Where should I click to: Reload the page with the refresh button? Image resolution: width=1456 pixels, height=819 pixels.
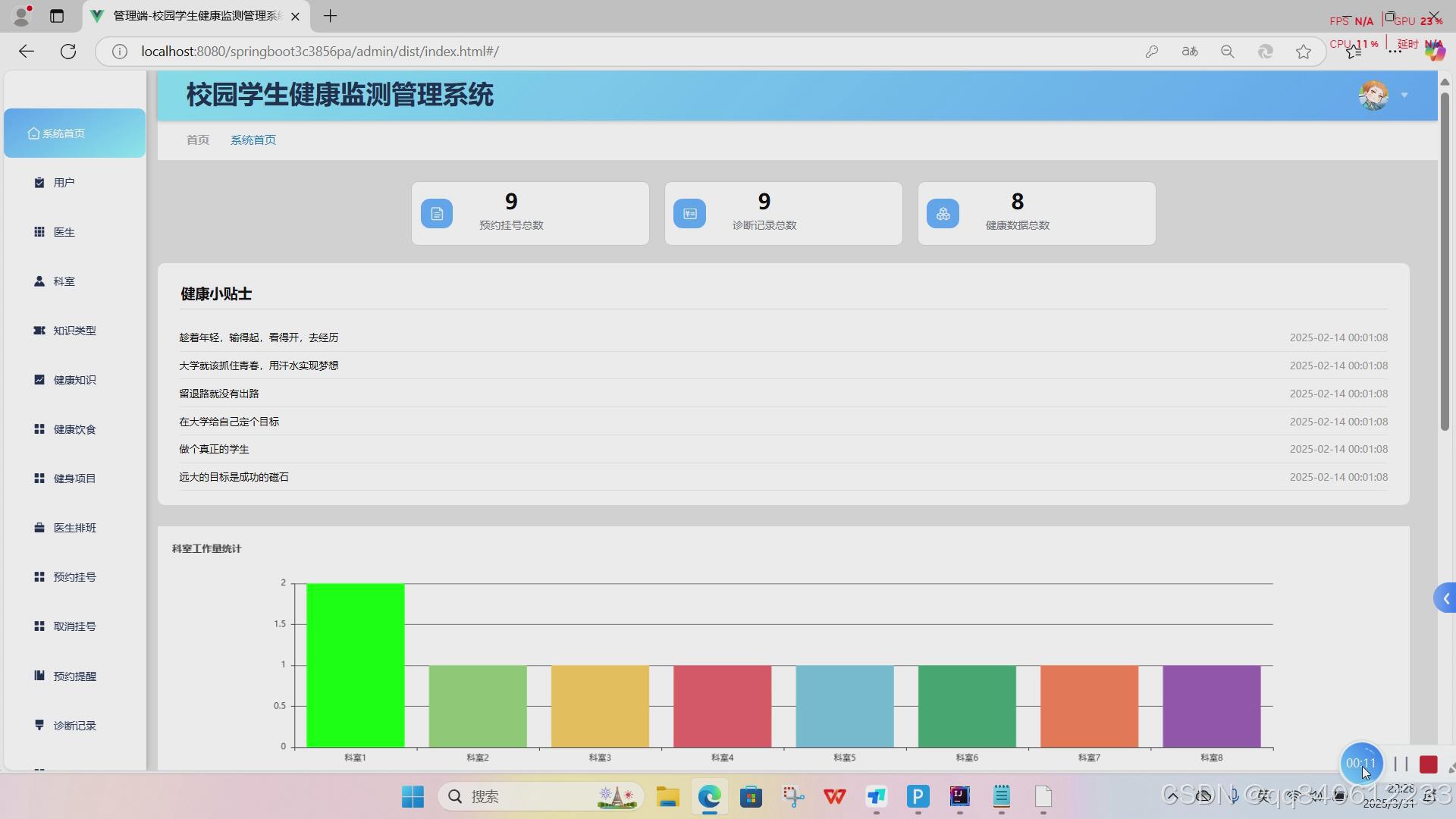tap(68, 51)
